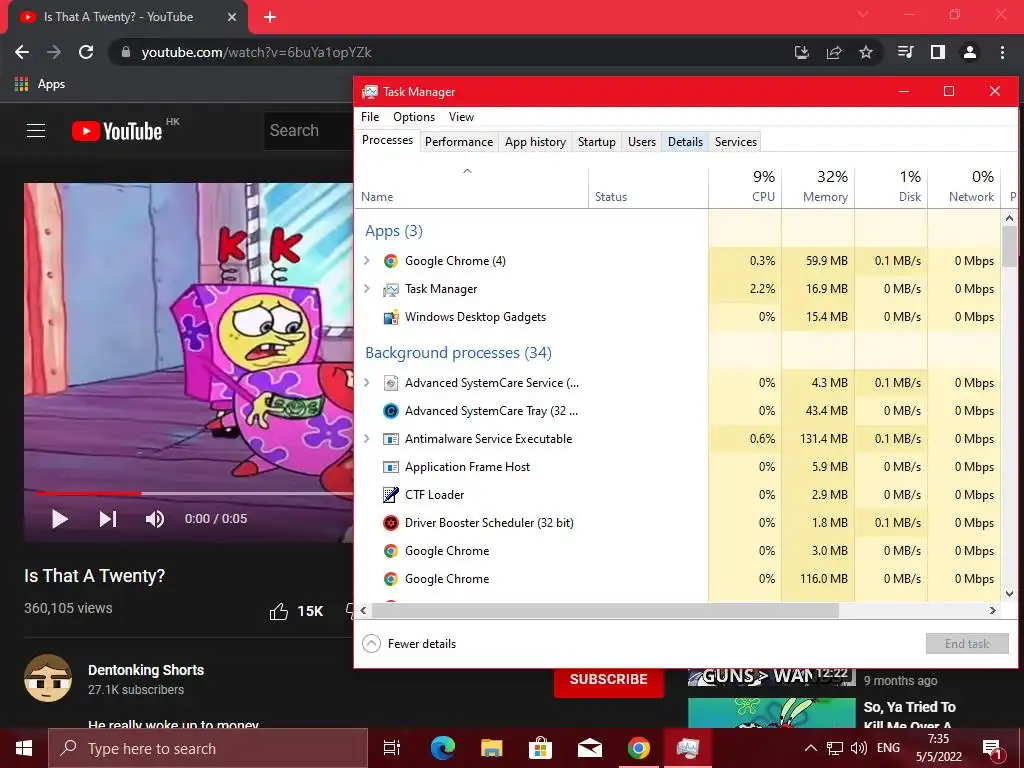
Task: Mute the video volume
Action: click(x=155, y=519)
